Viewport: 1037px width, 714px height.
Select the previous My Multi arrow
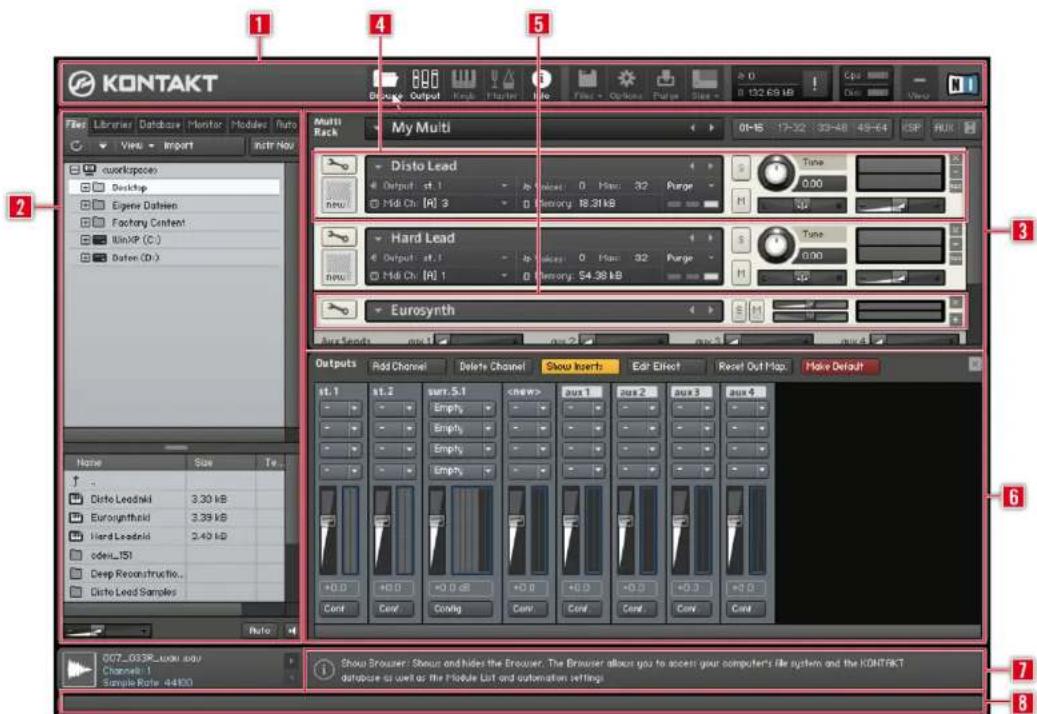(692, 128)
